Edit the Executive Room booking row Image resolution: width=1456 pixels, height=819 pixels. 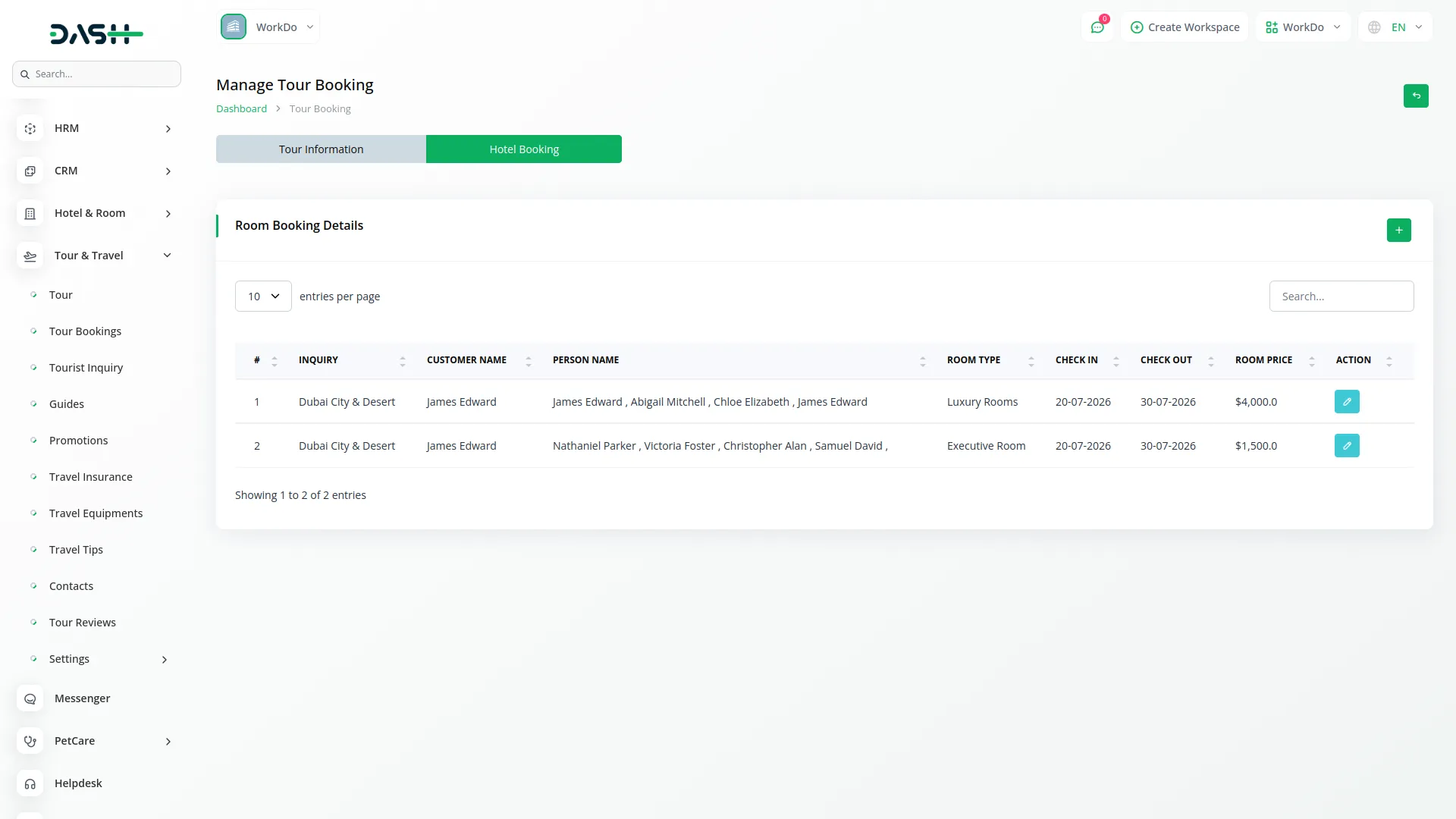[1347, 446]
